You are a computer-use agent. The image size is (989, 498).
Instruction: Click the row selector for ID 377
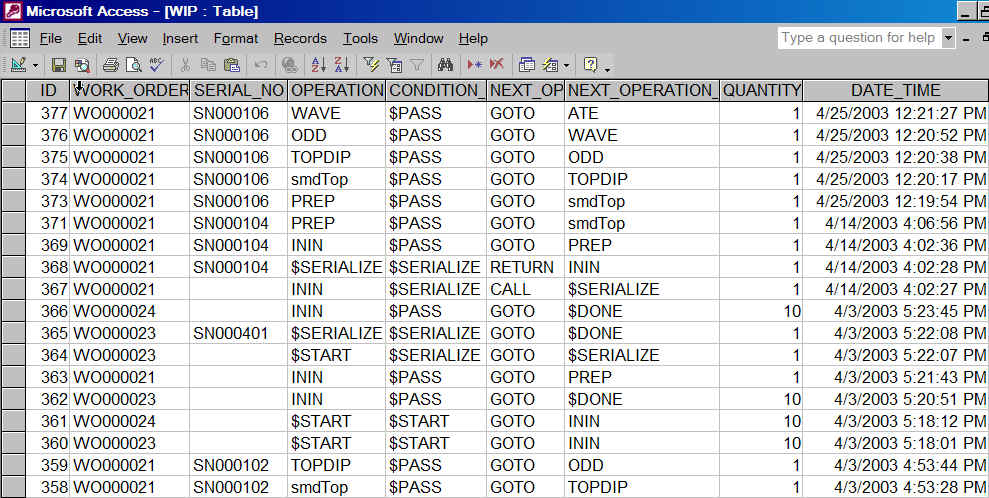click(x=13, y=113)
